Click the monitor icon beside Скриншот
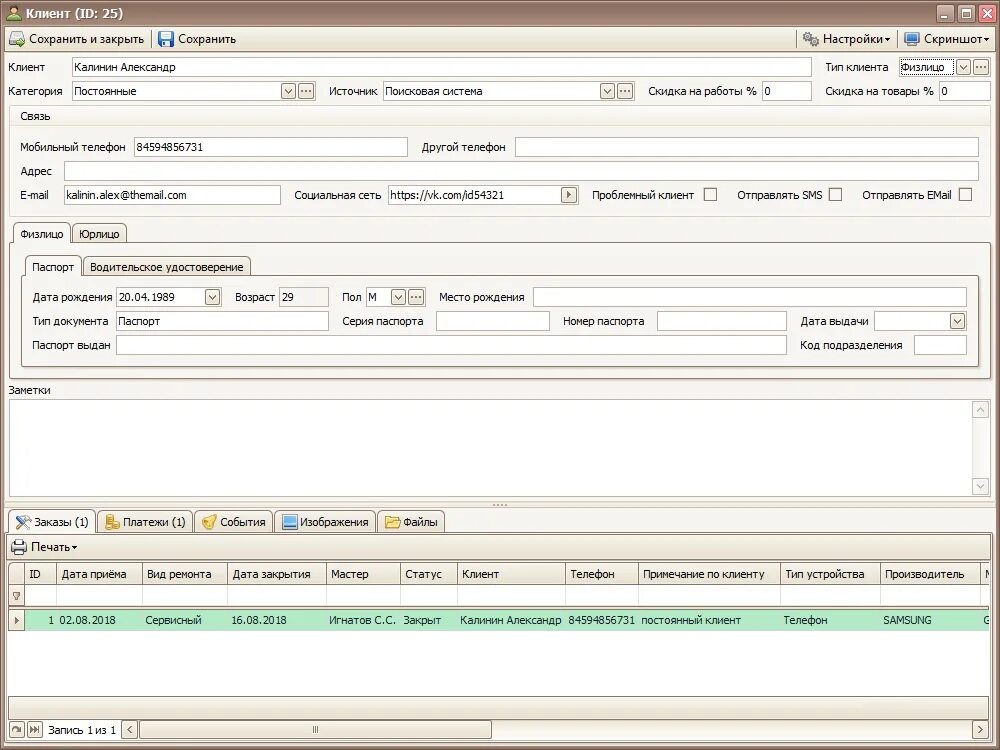1000x750 pixels. point(912,39)
